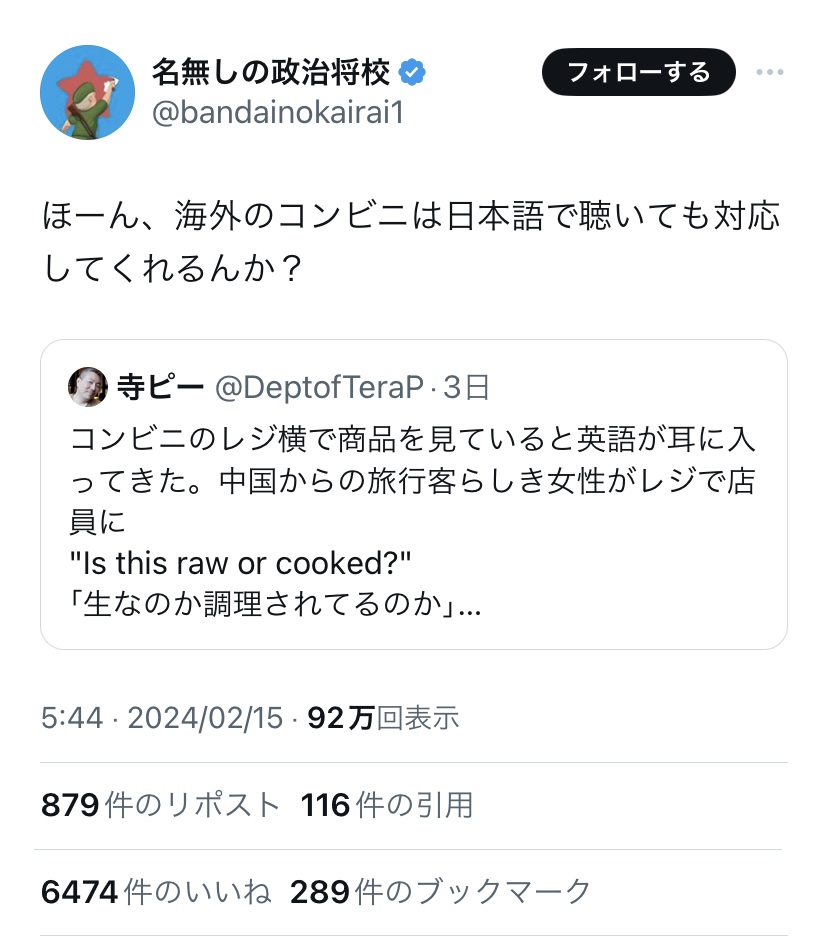
Task: Open the quoted post's Japanese body text
Action: (412, 480)
